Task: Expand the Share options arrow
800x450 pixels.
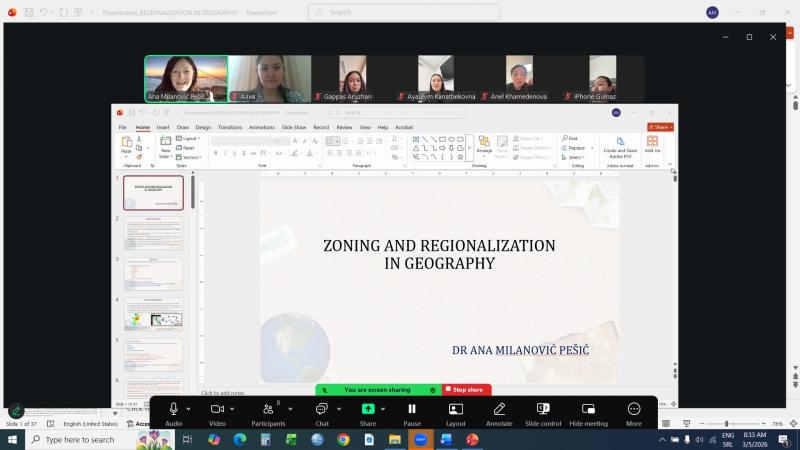Action: (383, 409)
